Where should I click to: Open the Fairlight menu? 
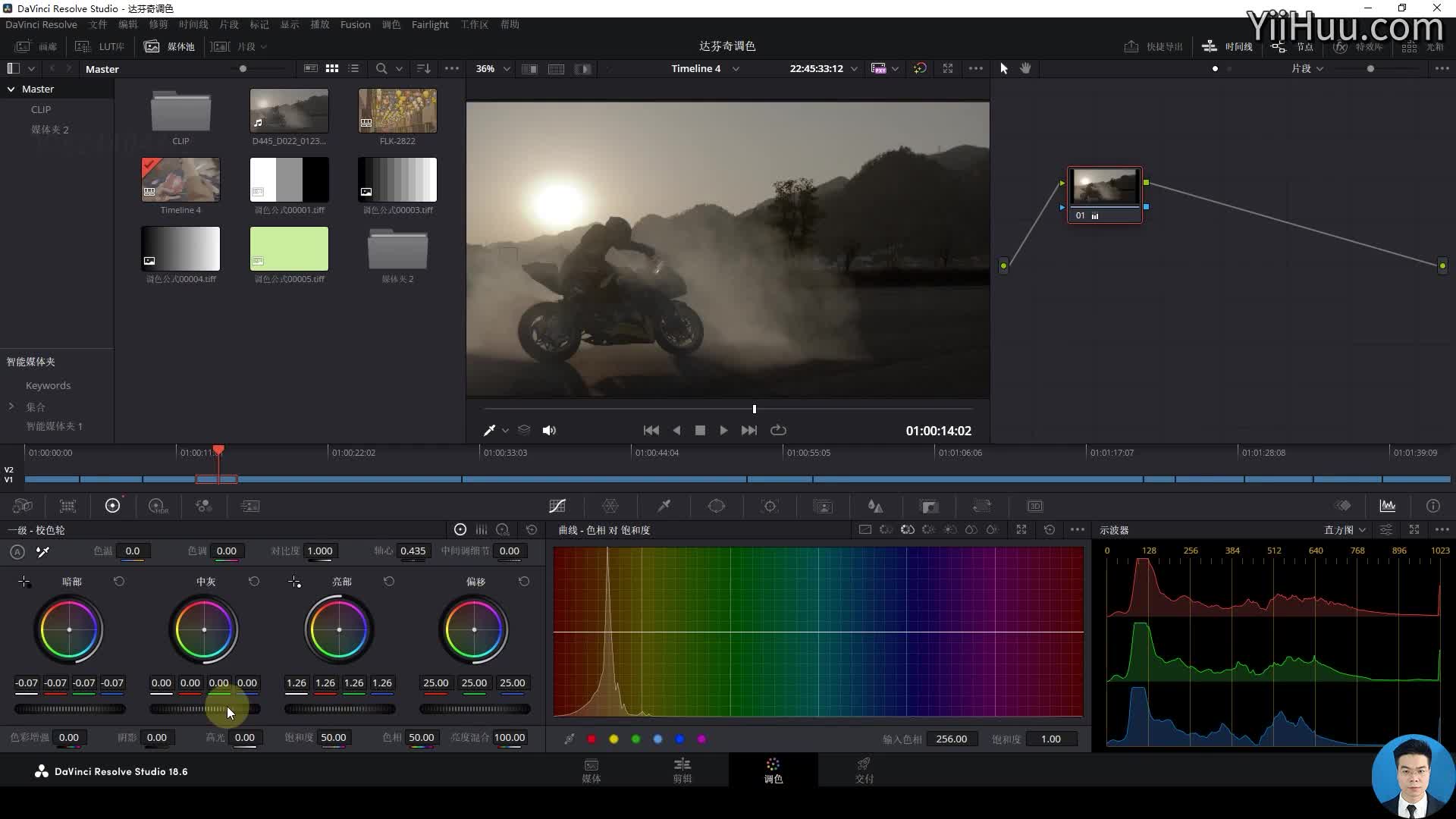430,24
